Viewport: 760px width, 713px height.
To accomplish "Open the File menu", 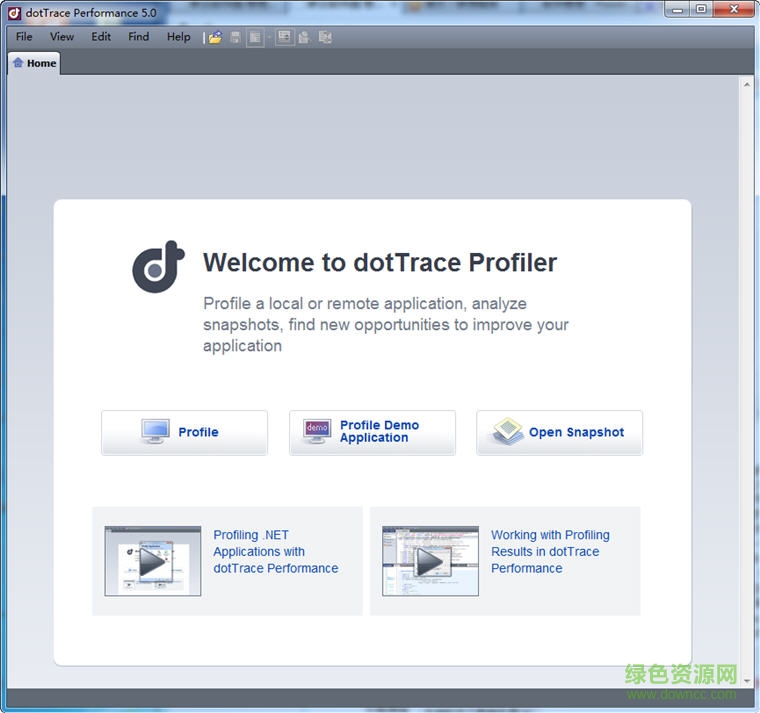I will click(x=24, y=37).
